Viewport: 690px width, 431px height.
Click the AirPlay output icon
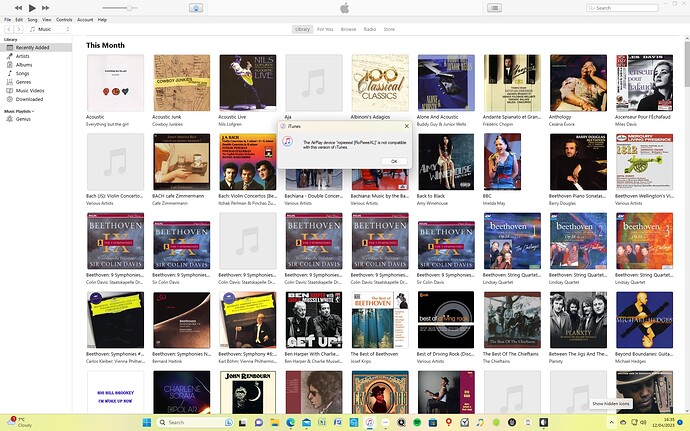196,8
